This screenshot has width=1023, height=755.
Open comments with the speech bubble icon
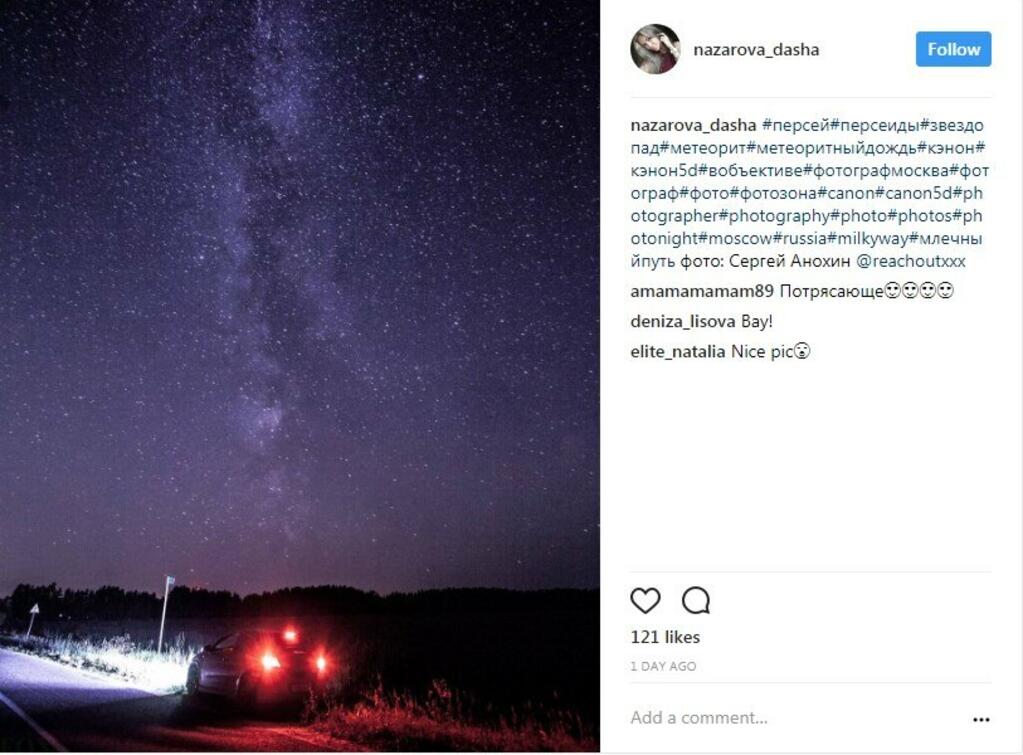pos(695,600)
